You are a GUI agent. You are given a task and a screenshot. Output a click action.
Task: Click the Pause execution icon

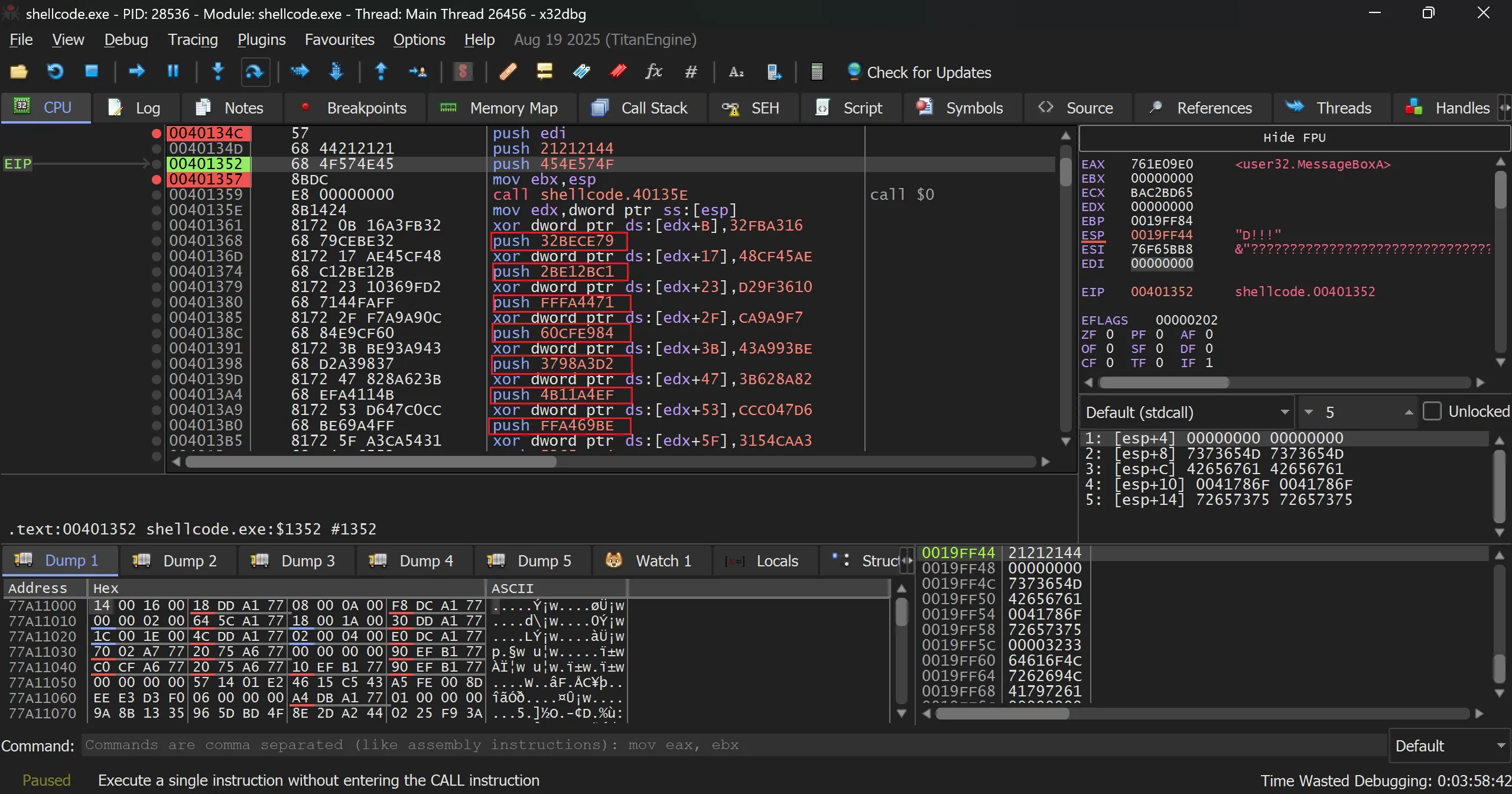click(x=173, y=72)
